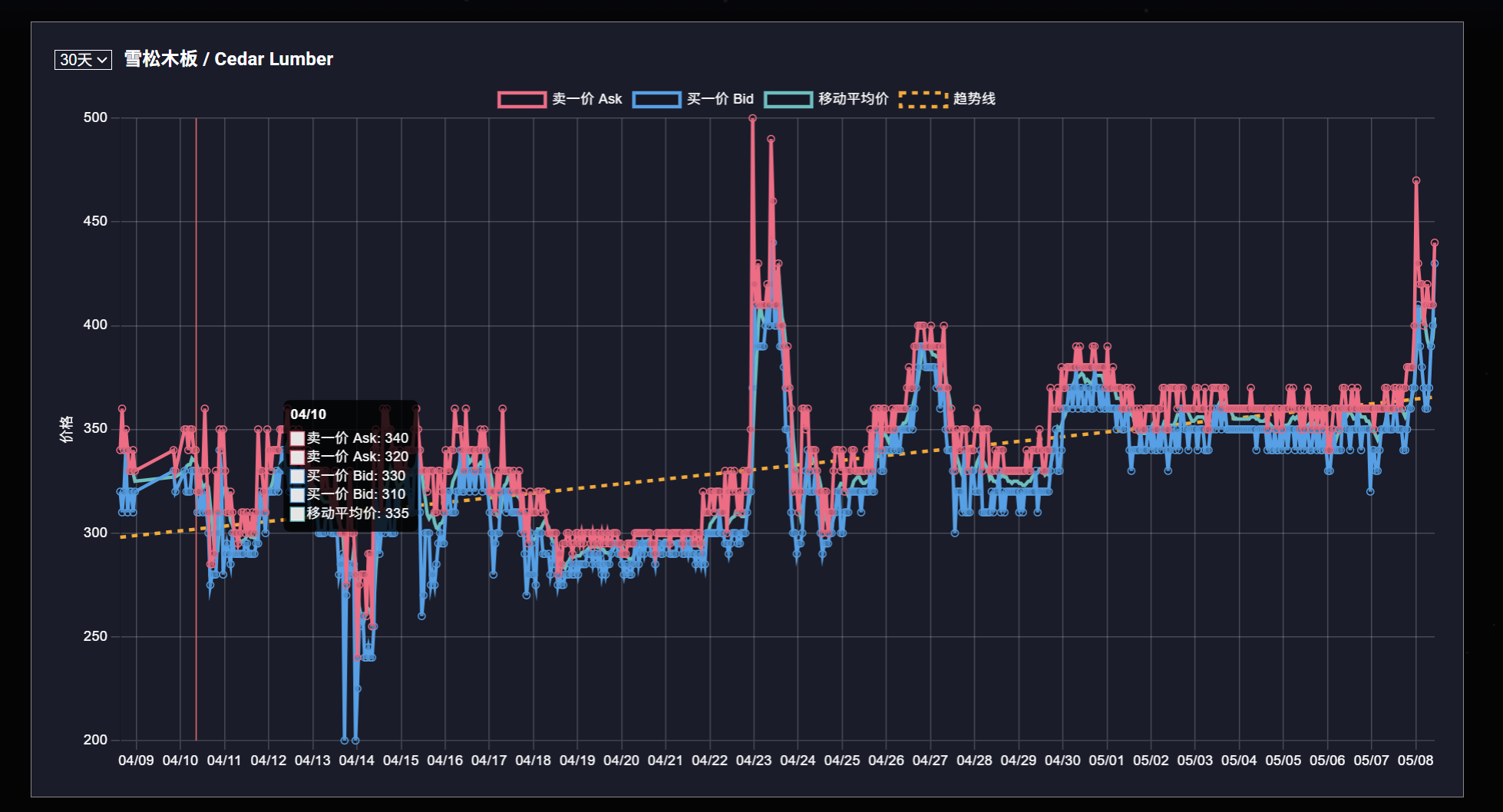Click the chart title 雪松木板 / Cedar Lumber
This screenshot has height=812, width=1503.
click(x=229, y=59)
